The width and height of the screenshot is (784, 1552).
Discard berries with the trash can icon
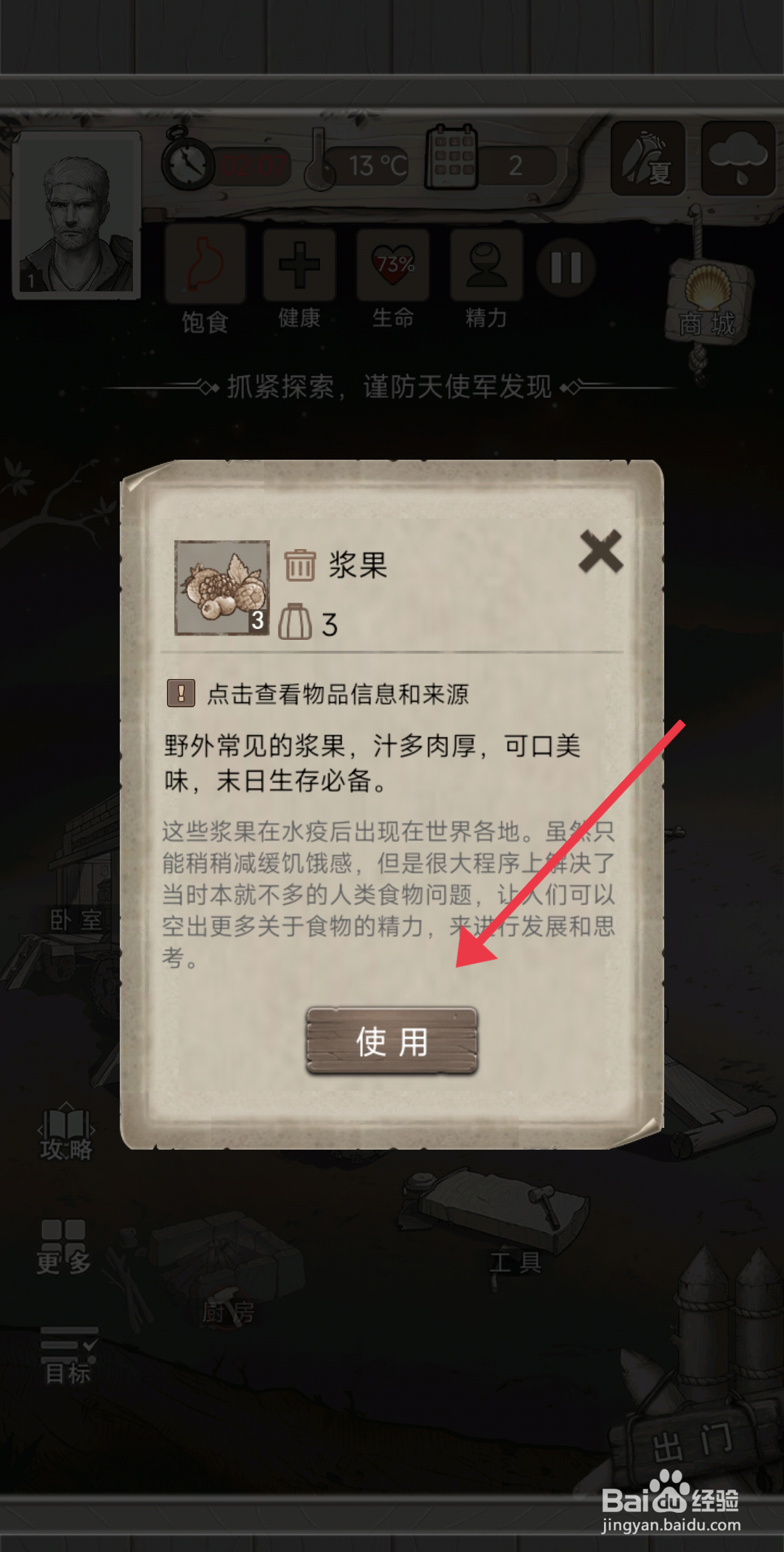(x=299, y=565)
